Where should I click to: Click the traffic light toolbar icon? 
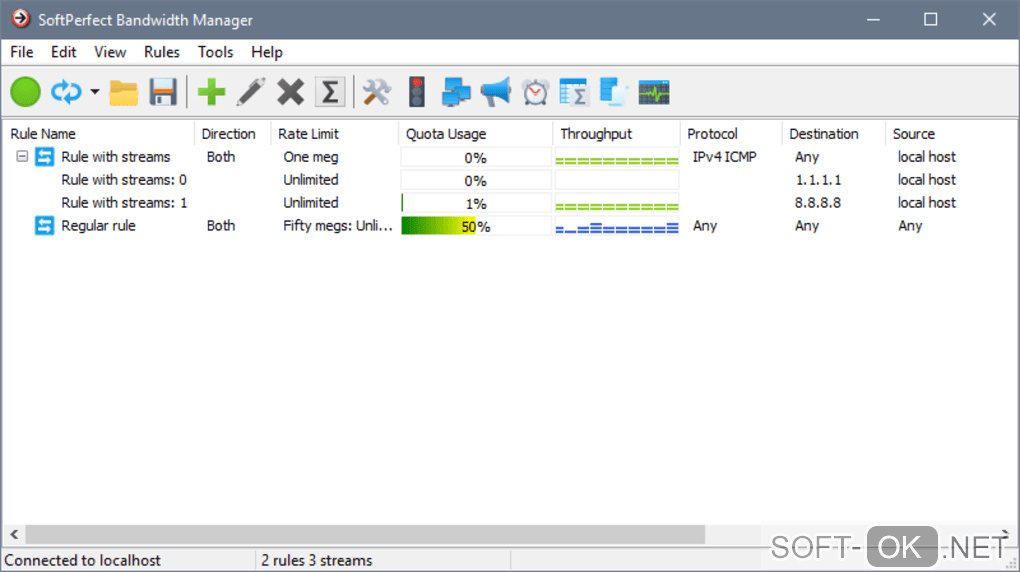tap(417, 92)
